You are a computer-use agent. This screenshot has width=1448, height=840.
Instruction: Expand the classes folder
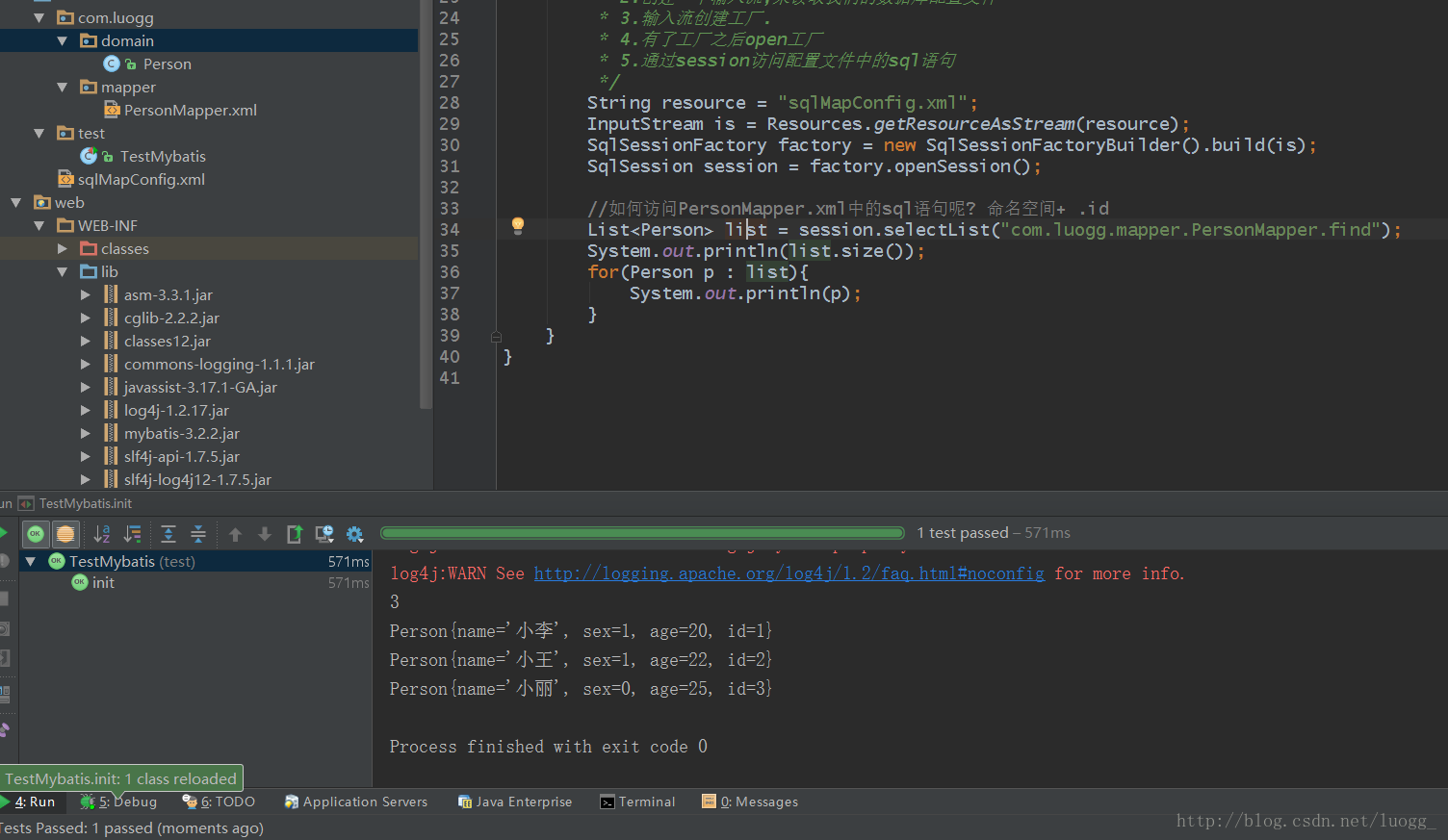click(63, 248)
